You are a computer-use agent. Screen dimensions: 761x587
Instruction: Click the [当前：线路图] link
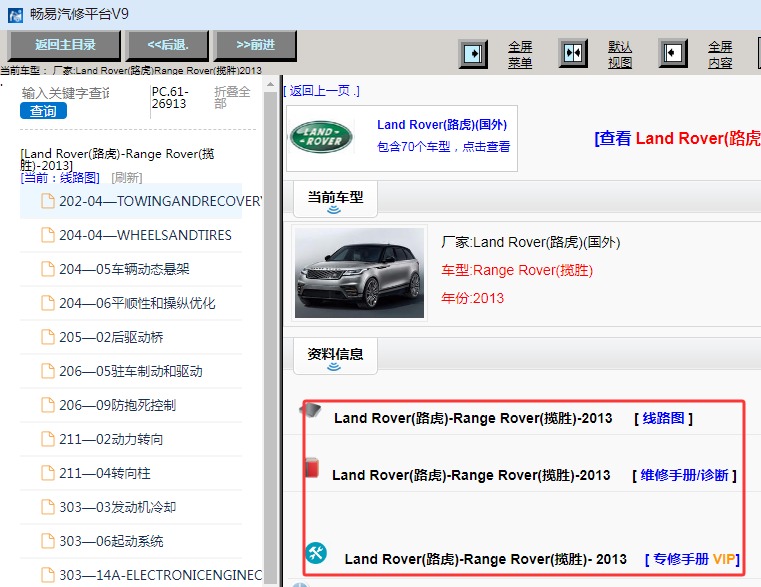click(x=60, y=178)
